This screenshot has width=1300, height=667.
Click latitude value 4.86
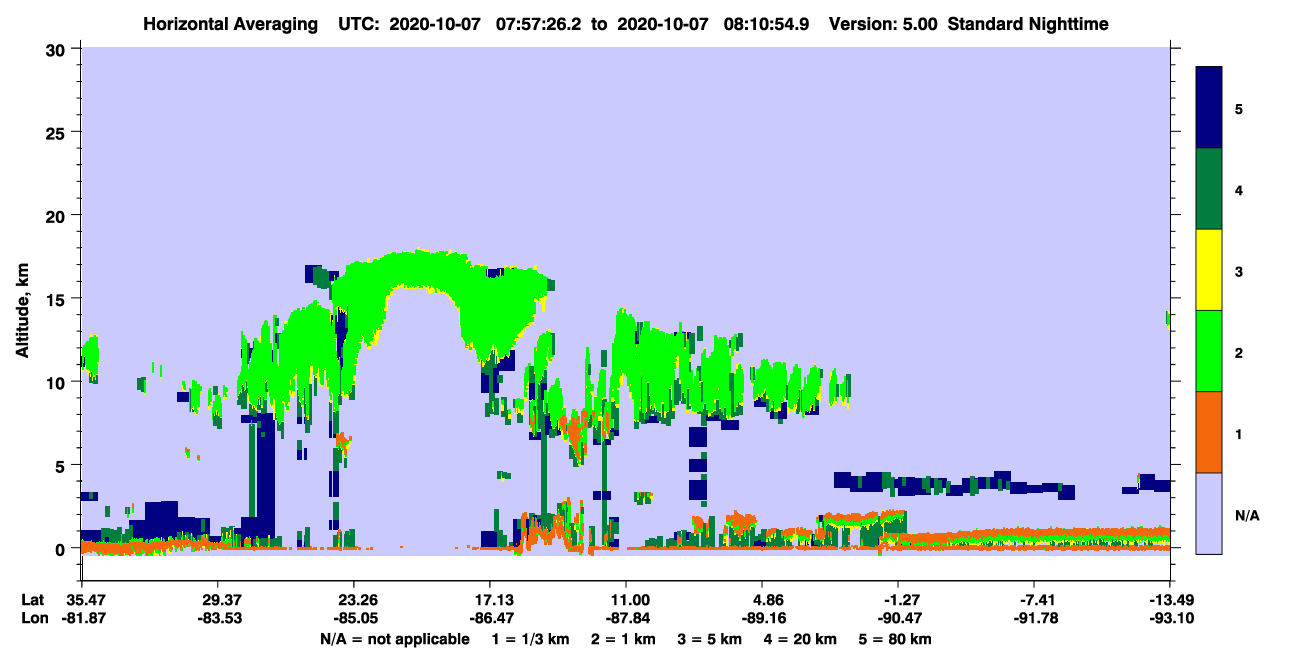(762, 600)
